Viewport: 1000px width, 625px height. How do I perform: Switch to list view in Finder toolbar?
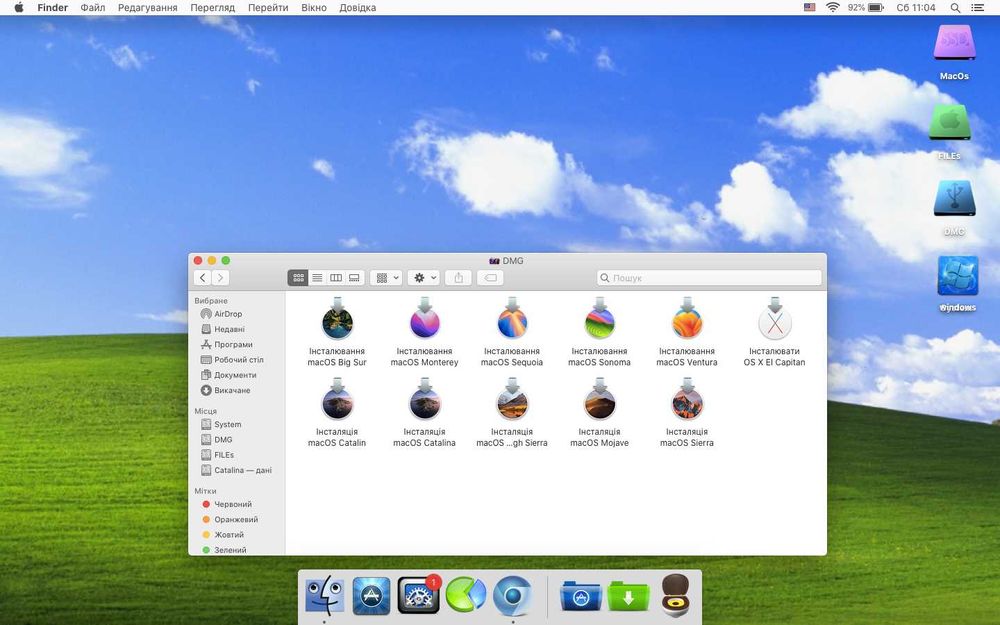(317, 277)
